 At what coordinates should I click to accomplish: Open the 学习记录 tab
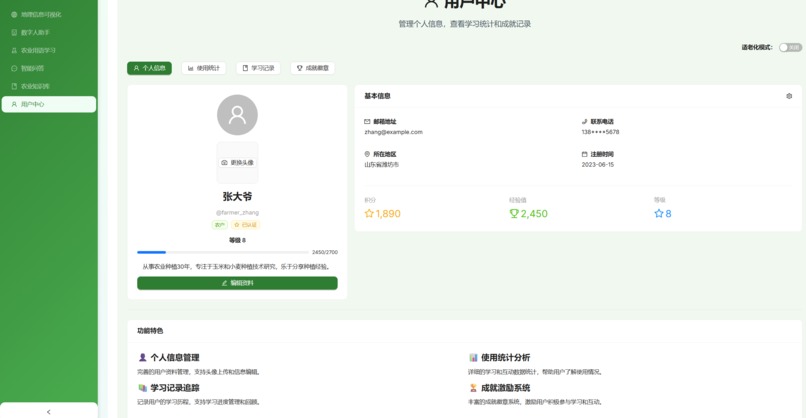259,68
